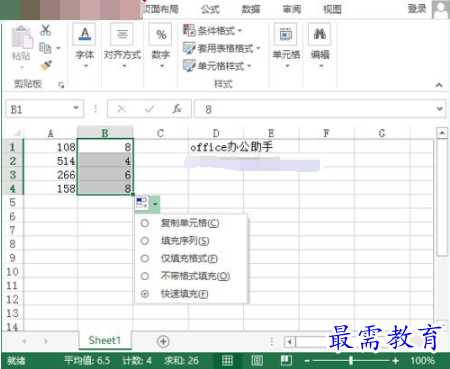Collapse the ribbon with up chevron
Image resolution: width=450 pixels, height=369 pixels.
coord(439,85)
